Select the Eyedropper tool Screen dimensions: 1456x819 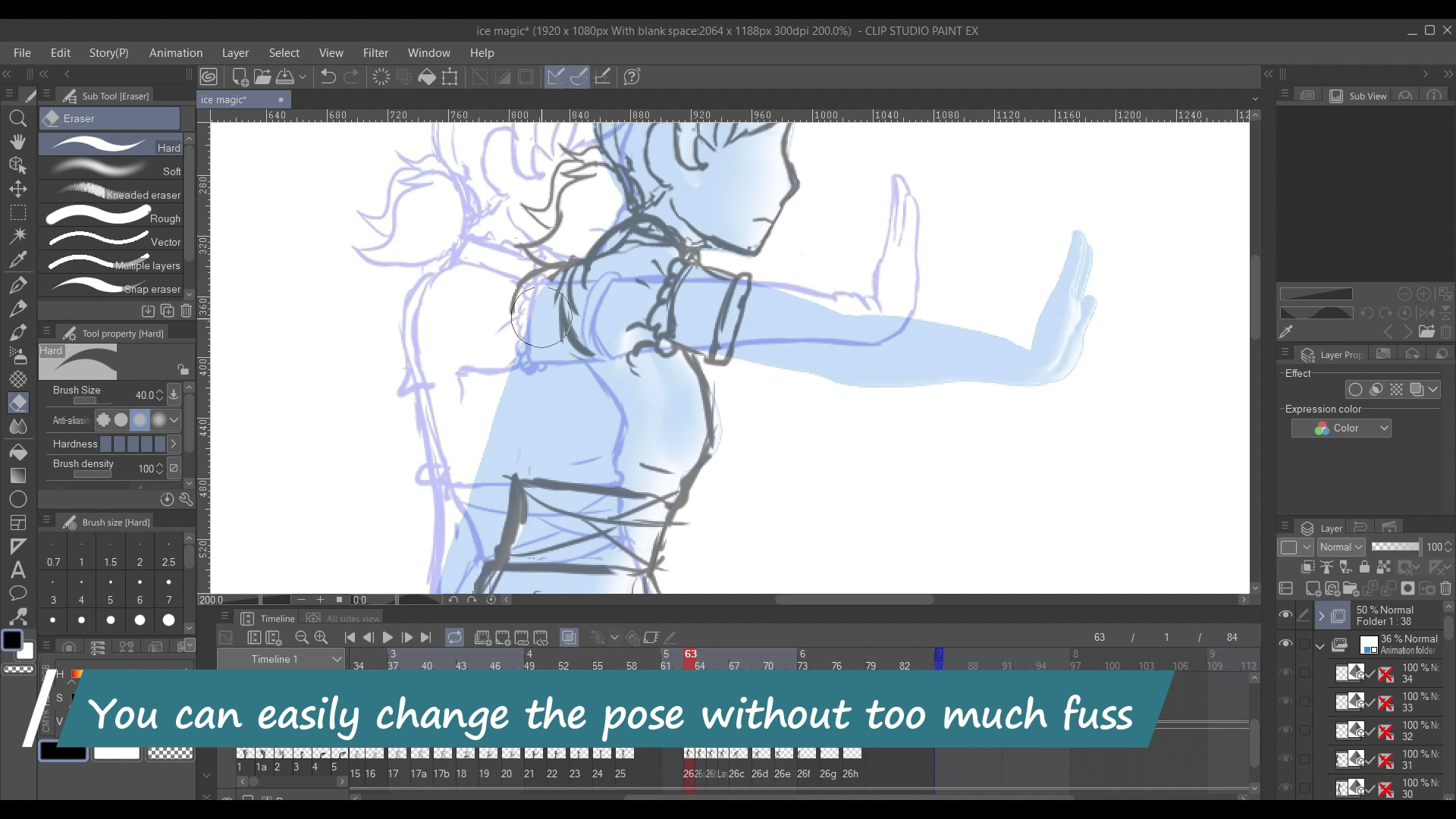[18, 260]
